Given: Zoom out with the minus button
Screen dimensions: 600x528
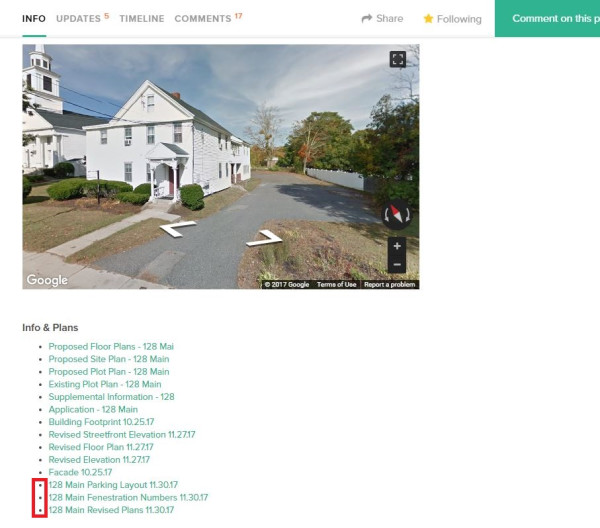Looking at the screenshot, I should 397,264.
